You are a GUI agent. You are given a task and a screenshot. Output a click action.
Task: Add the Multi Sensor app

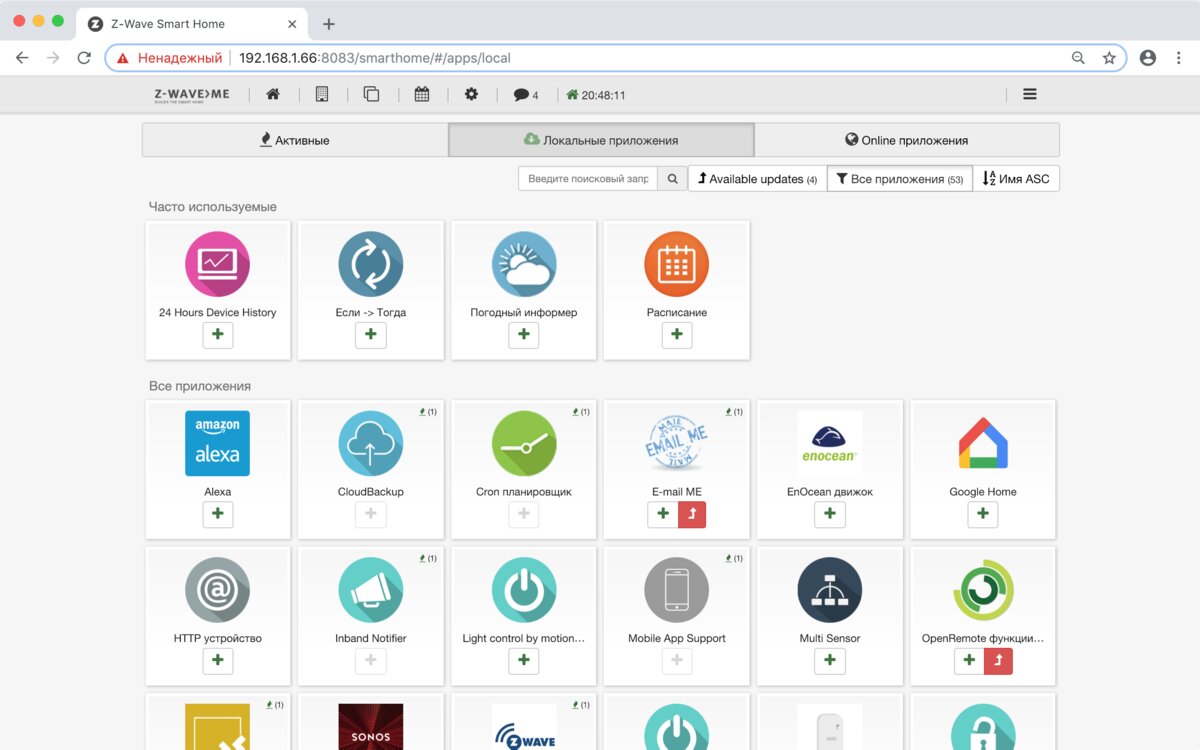(829, 661)
